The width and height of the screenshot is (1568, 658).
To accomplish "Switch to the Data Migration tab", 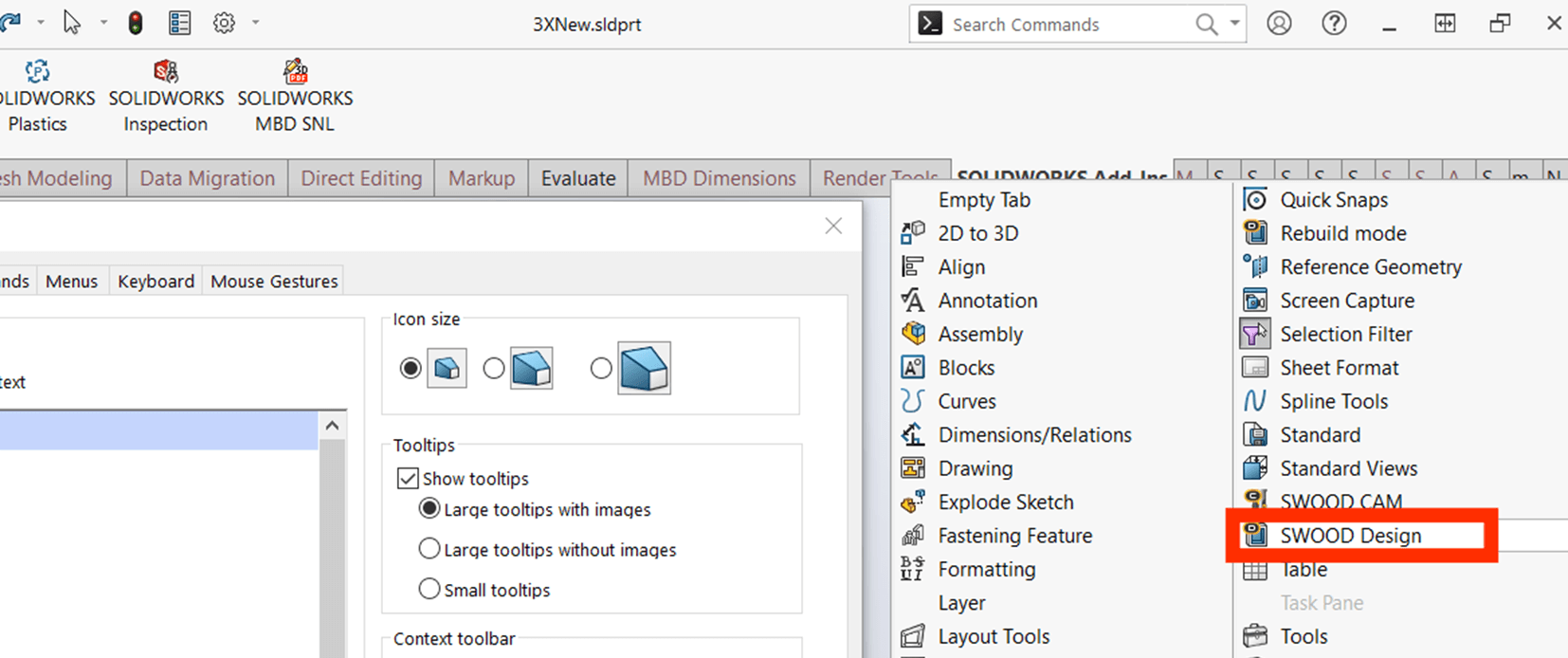I will tap(207, 178).
